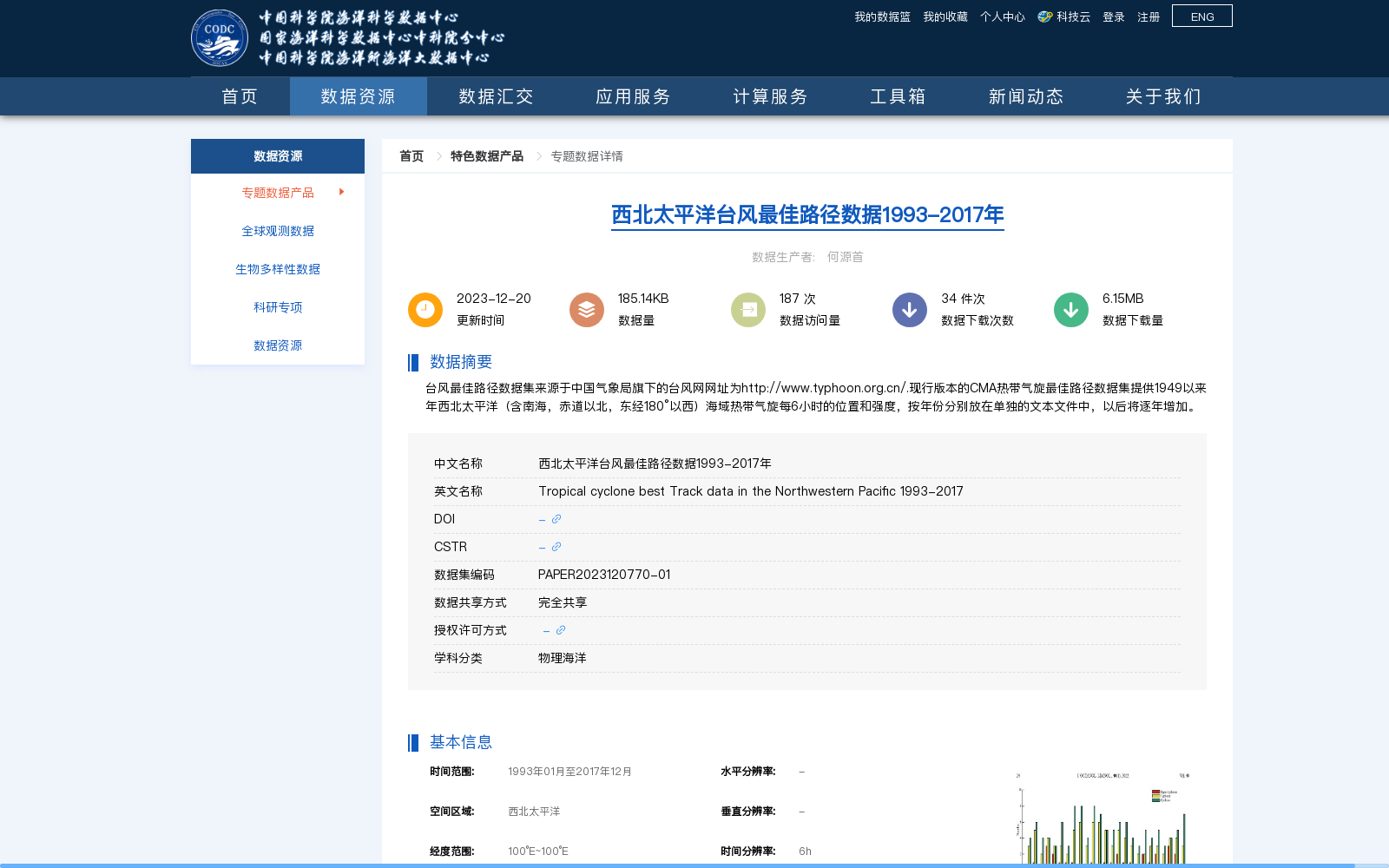Click 登录 to sign in
Screen dimensions: 1389x868
1113,16
